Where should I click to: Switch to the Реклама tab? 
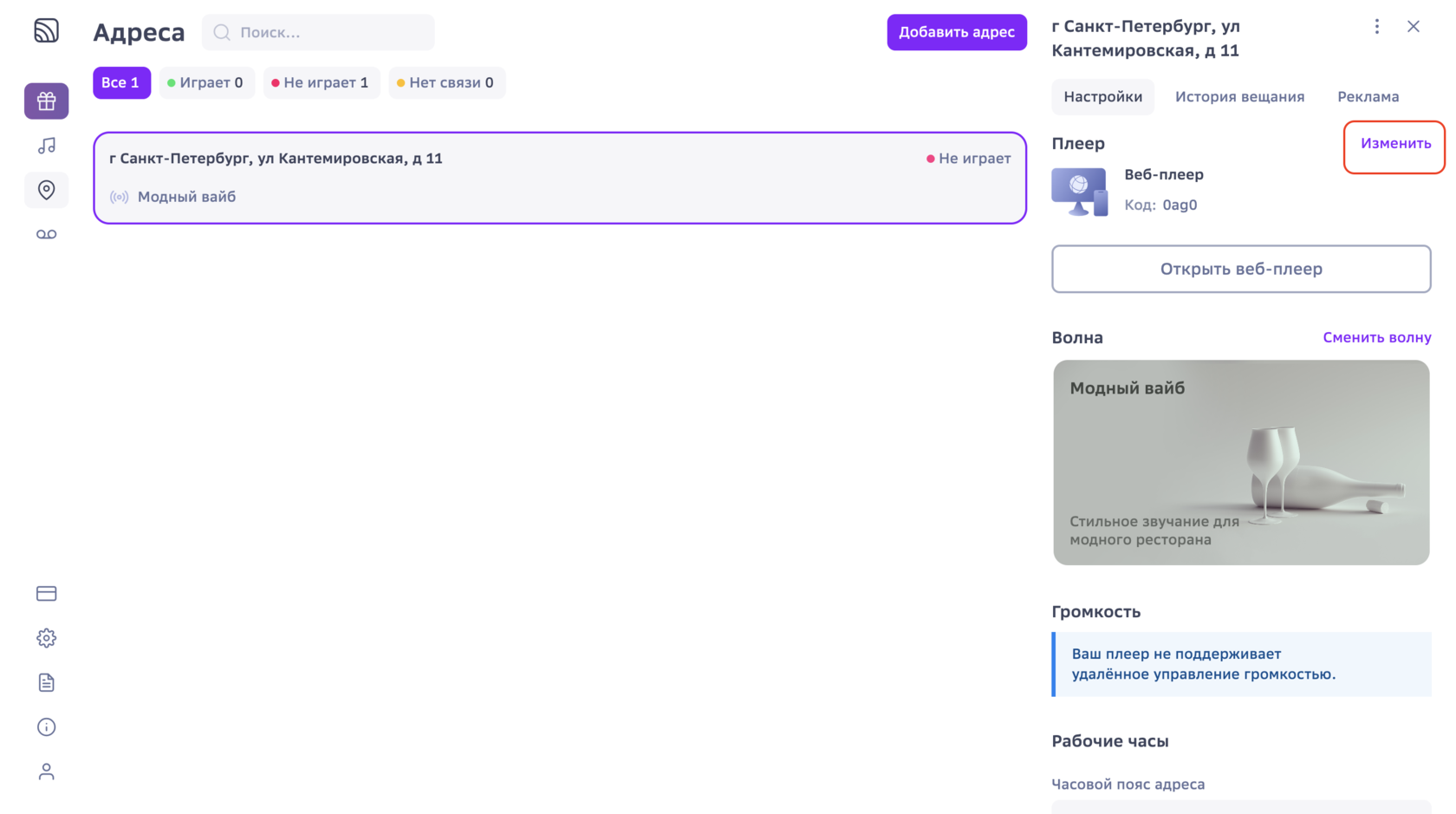coord(1368,96)
